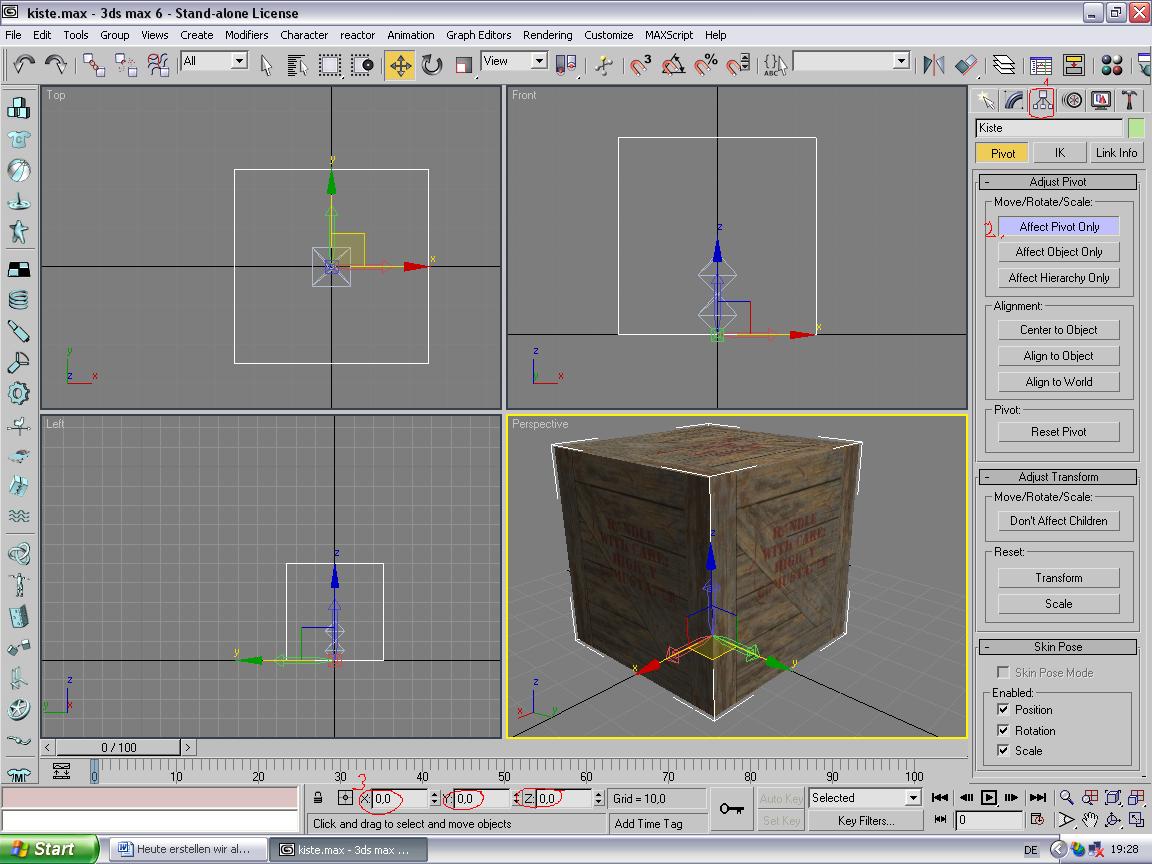
Task: Open the Selected key filter dropdown
Action: pos(913,798)
